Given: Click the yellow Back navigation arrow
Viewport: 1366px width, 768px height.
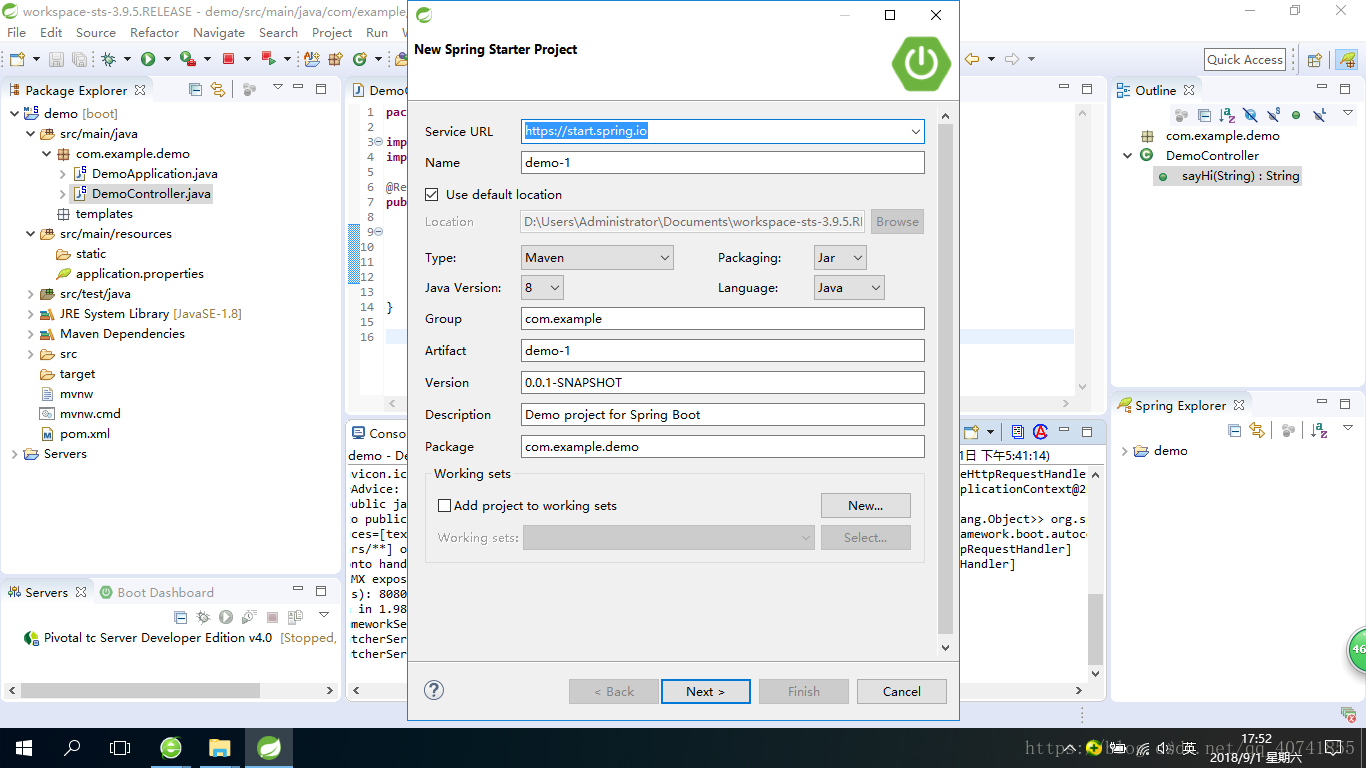Looking at the screenshot, I should [x=971, y=59].
